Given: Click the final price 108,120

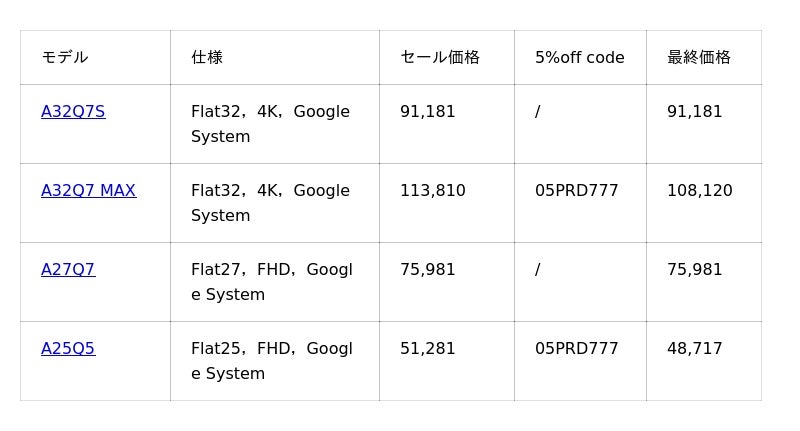Looking at the screenshot, I should click(x=699, y=190).
